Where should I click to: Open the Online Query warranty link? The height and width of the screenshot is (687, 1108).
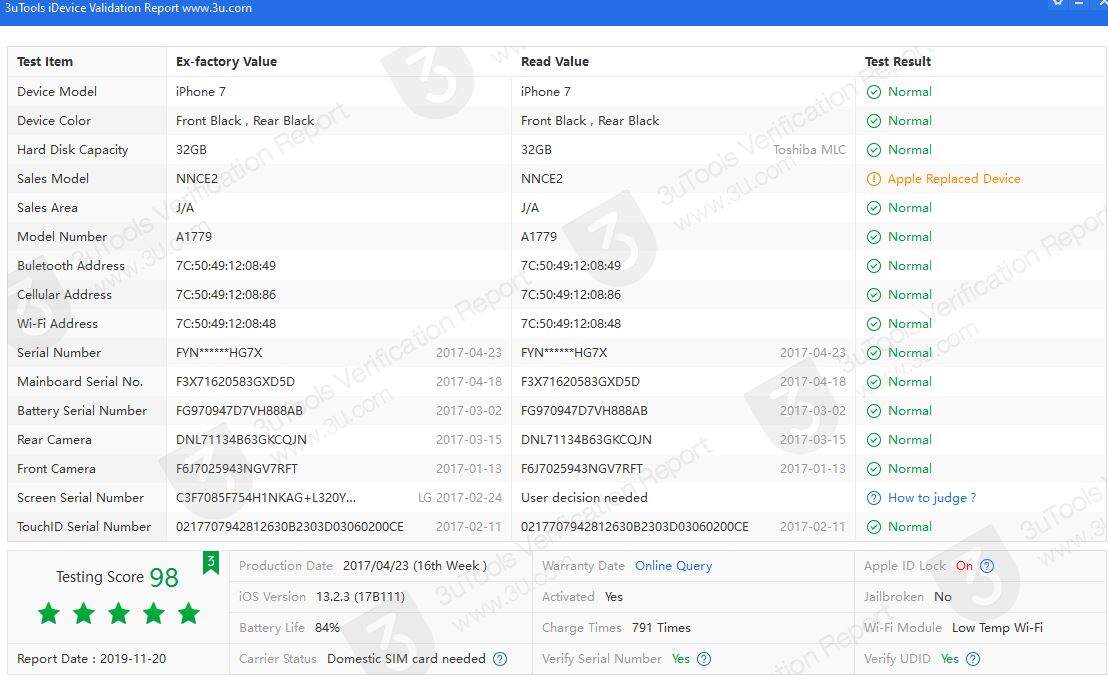coord(673,566)
